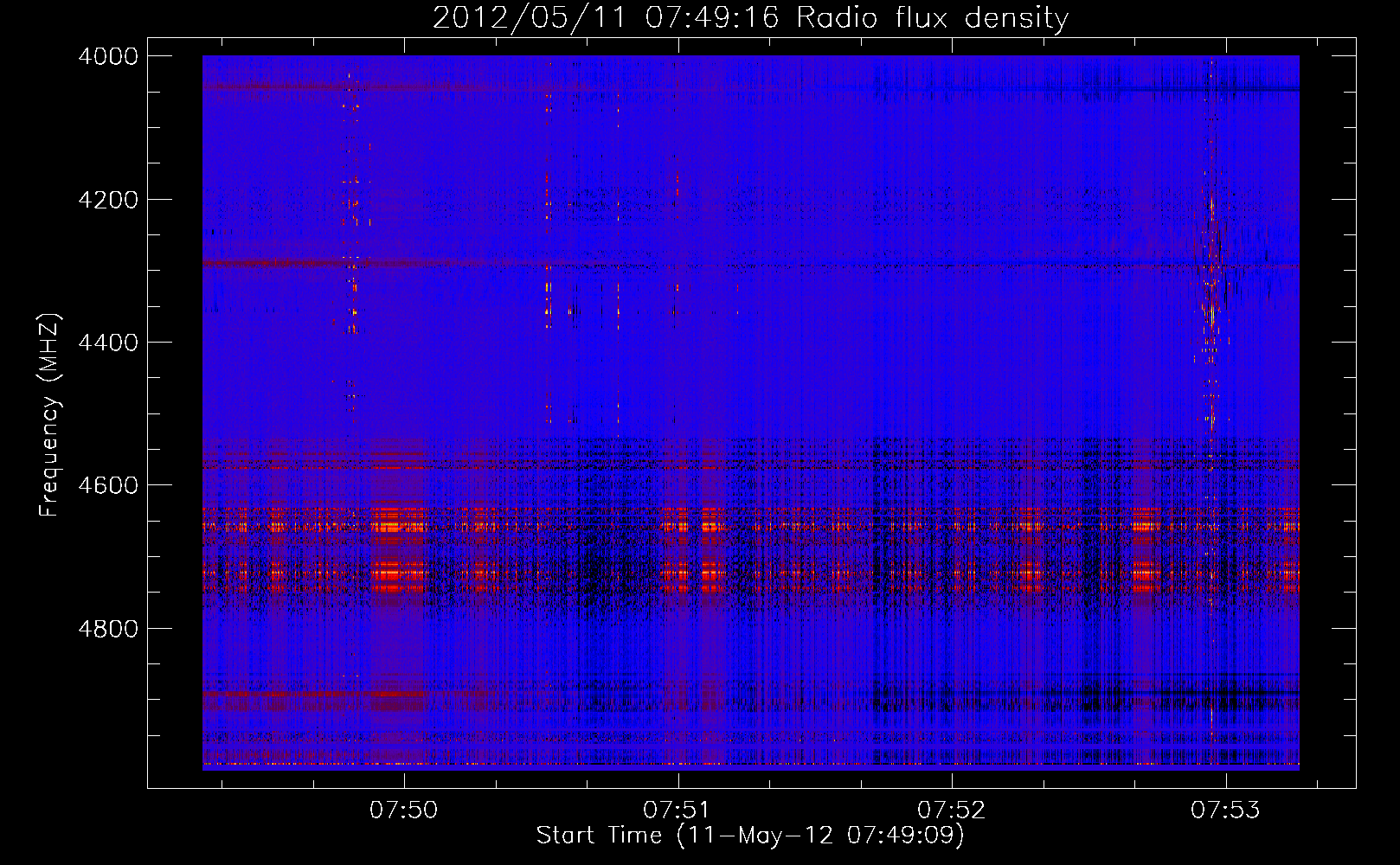Click the 'Start Time (11-May-12 07:49:09)' x-axis label
1400x865 pixels.
click(x=750, y=836)
